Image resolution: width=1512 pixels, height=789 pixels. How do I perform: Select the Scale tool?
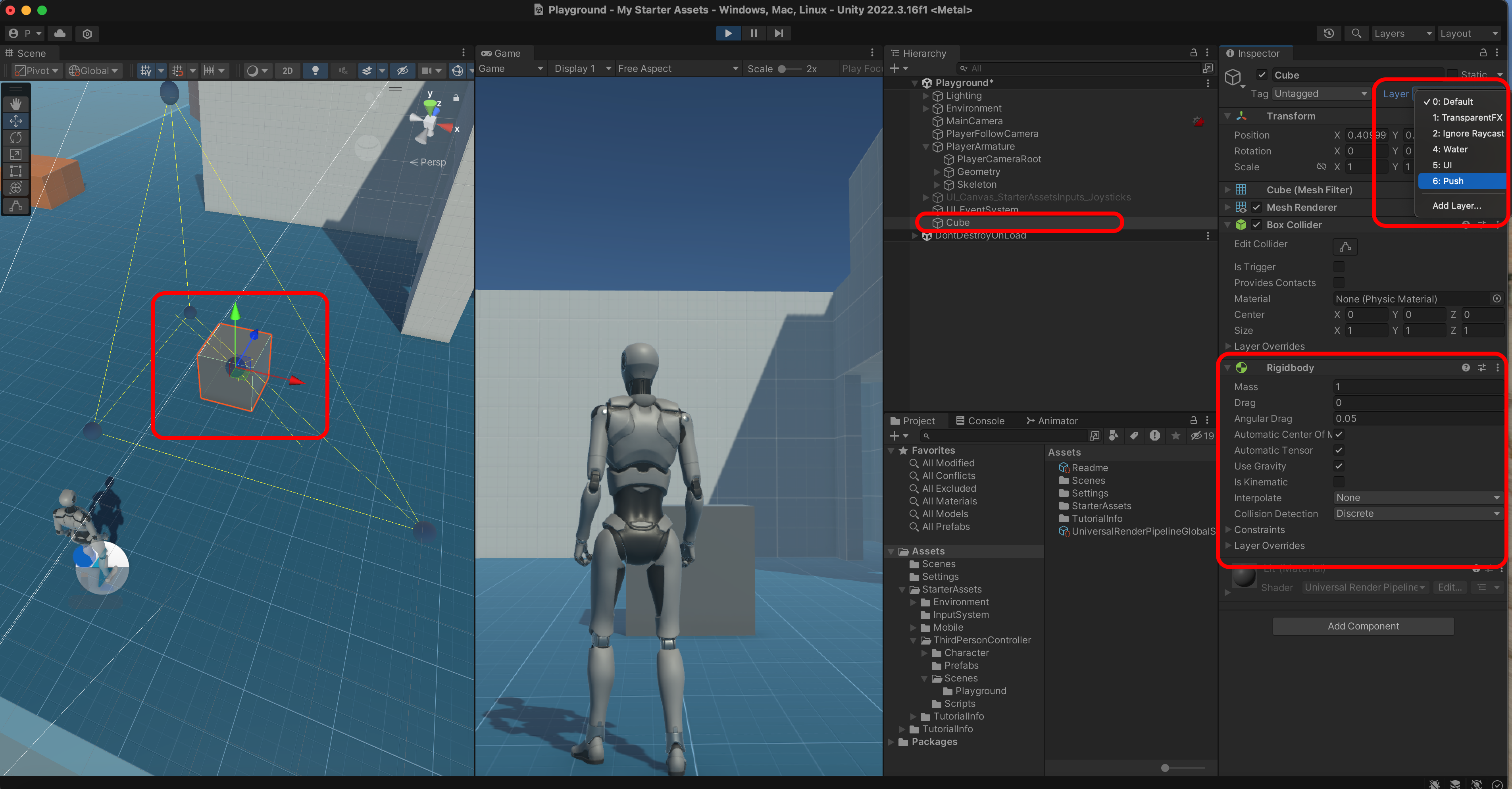click(16, 154)
